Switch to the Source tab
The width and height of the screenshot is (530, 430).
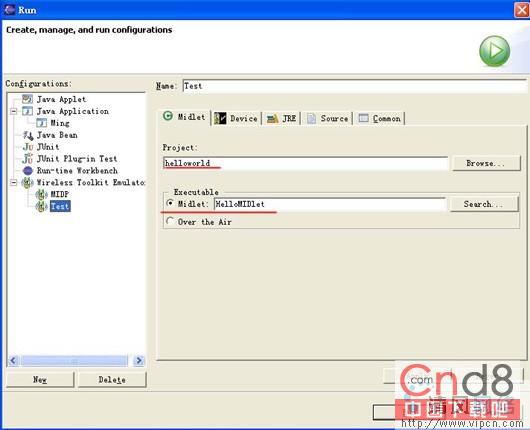[328, 118]
